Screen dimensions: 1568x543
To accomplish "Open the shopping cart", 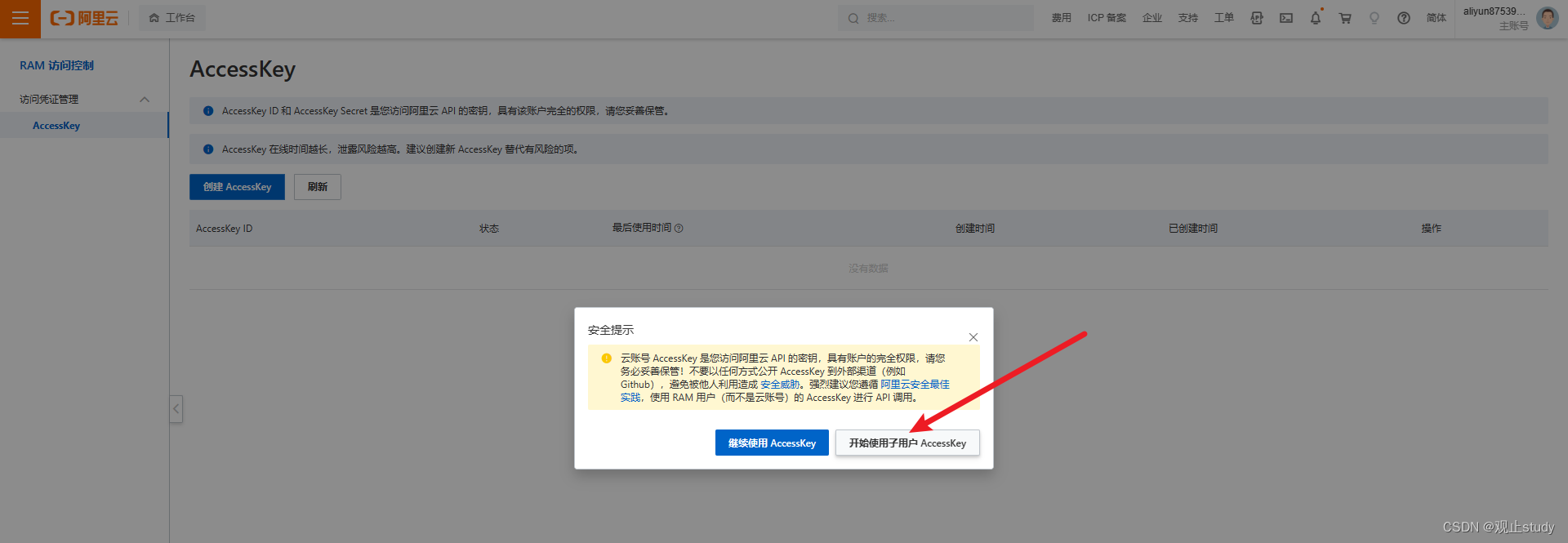I will (1345, 18).
